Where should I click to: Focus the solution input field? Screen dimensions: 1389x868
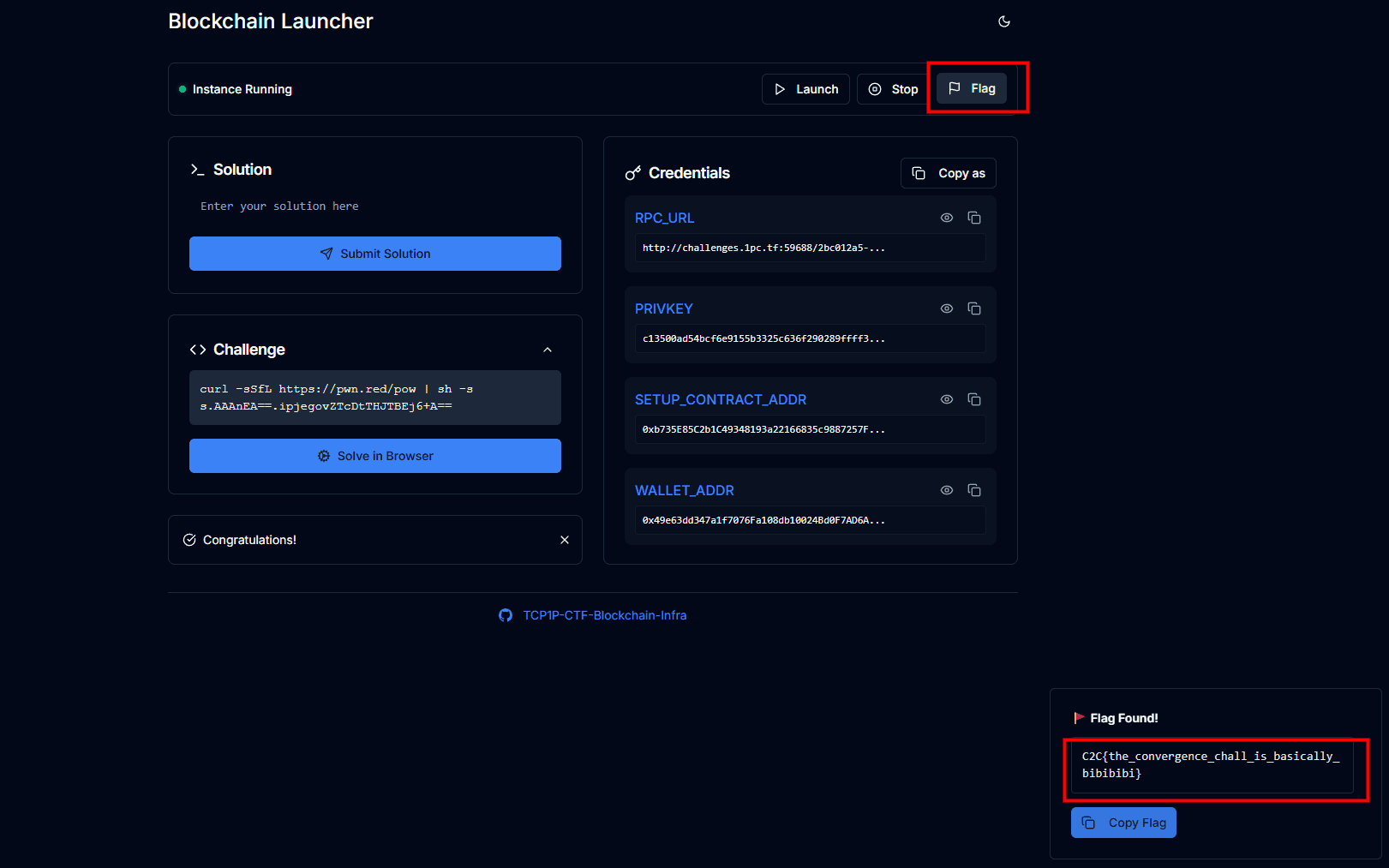click(x=375, y=207)
